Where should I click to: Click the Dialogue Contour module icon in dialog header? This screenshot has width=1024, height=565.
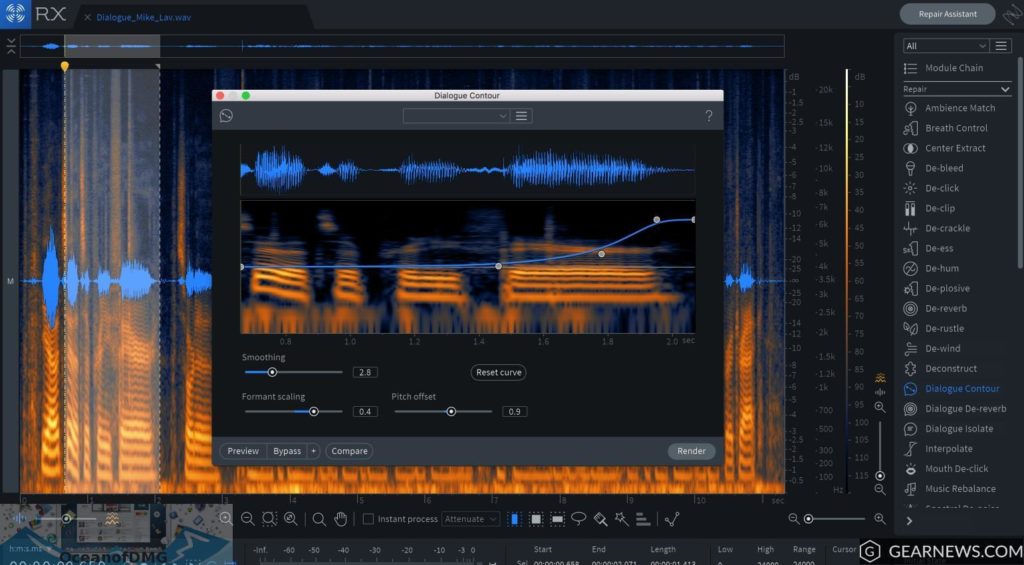pyautogui.click(x=226, y=116)
